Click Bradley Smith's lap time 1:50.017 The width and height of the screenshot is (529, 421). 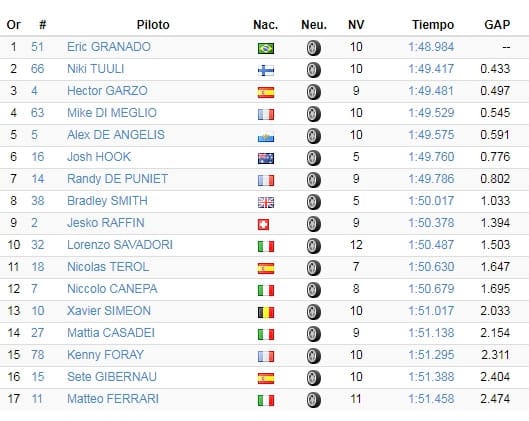click(x=431, y=201)
